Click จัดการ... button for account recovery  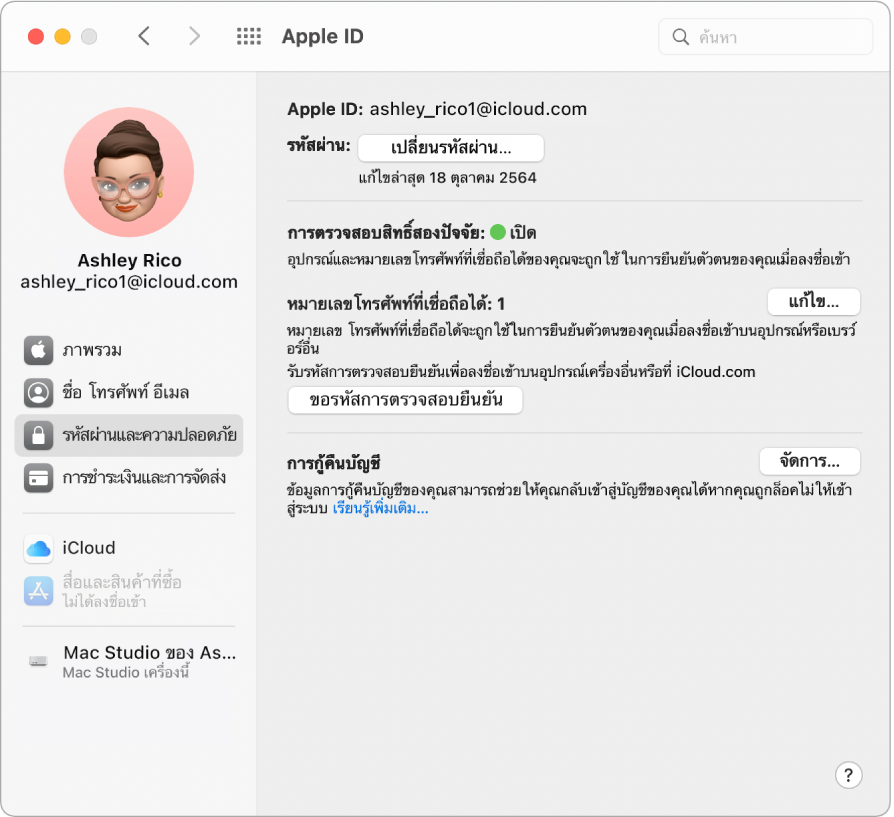[x=810, y=461]
